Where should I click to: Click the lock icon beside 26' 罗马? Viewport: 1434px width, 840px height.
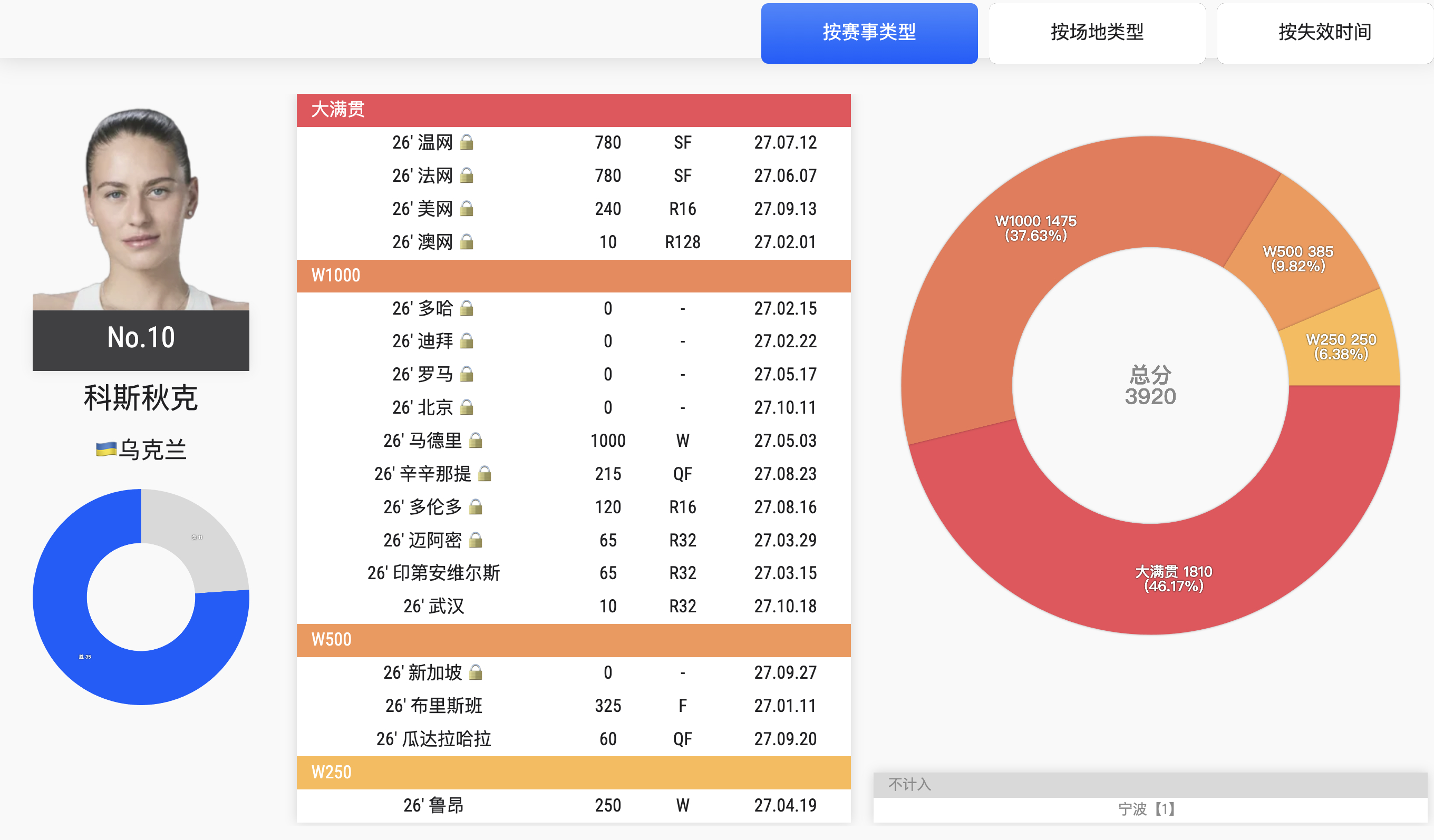click(467, 374)
